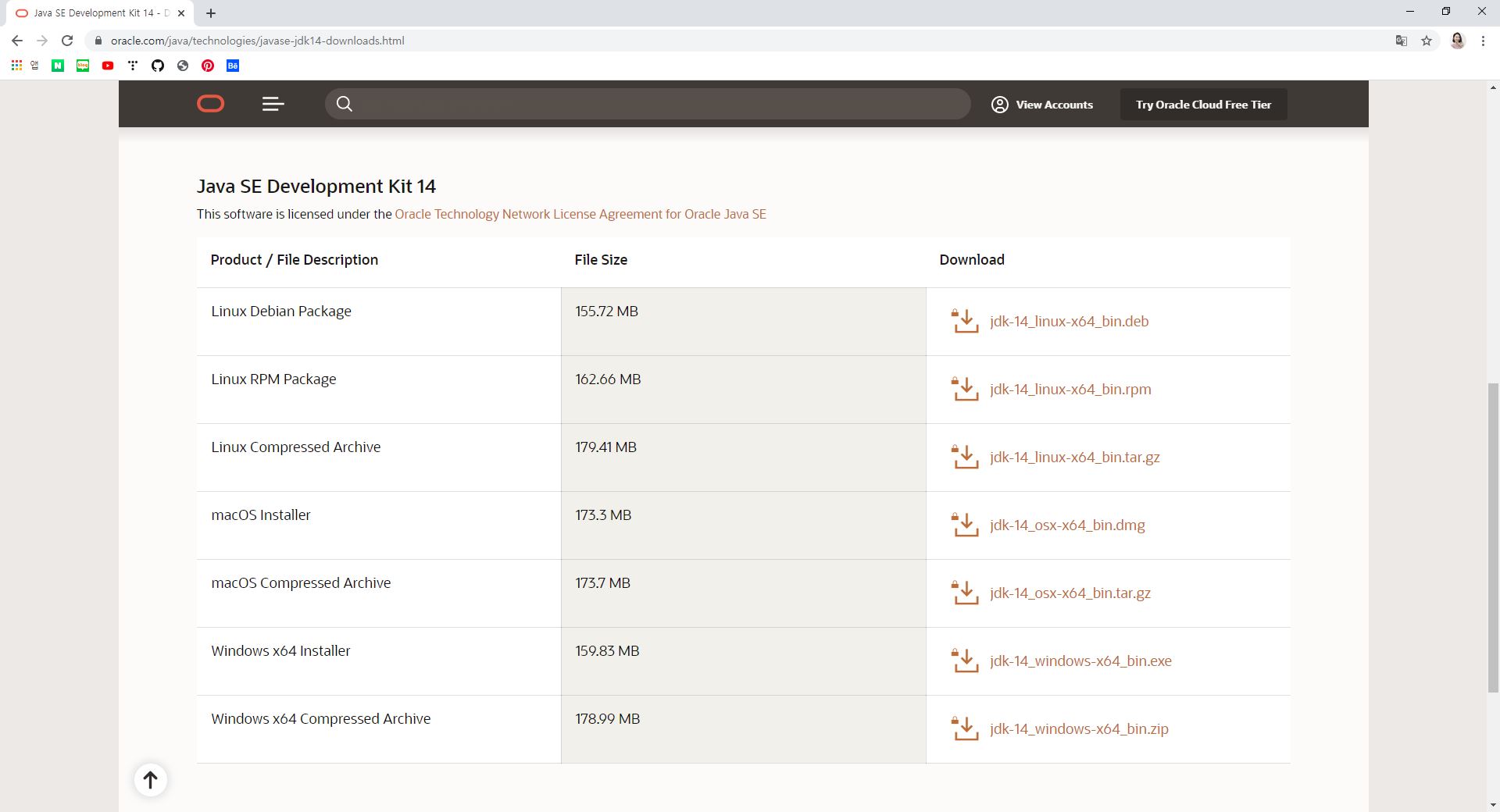This screenshot has height=812, width=1500.
Task: Go forward in browser history
Action: point(42,41)
